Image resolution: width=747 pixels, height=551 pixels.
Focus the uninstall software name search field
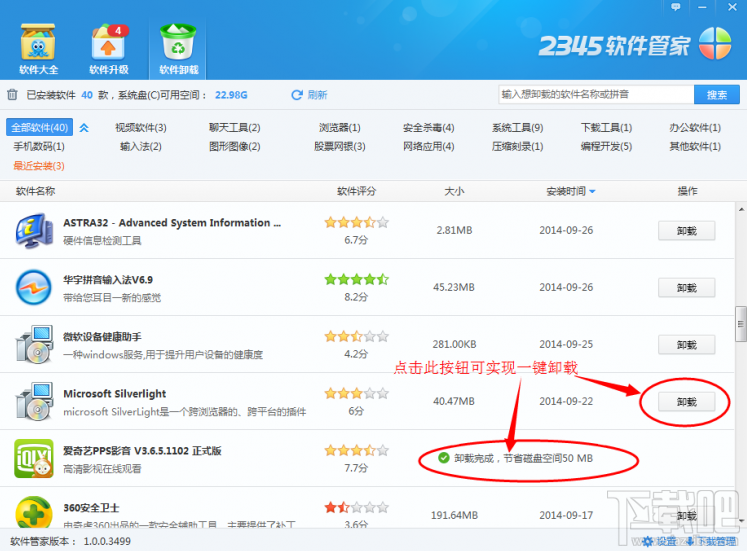[x=596, y=94]
